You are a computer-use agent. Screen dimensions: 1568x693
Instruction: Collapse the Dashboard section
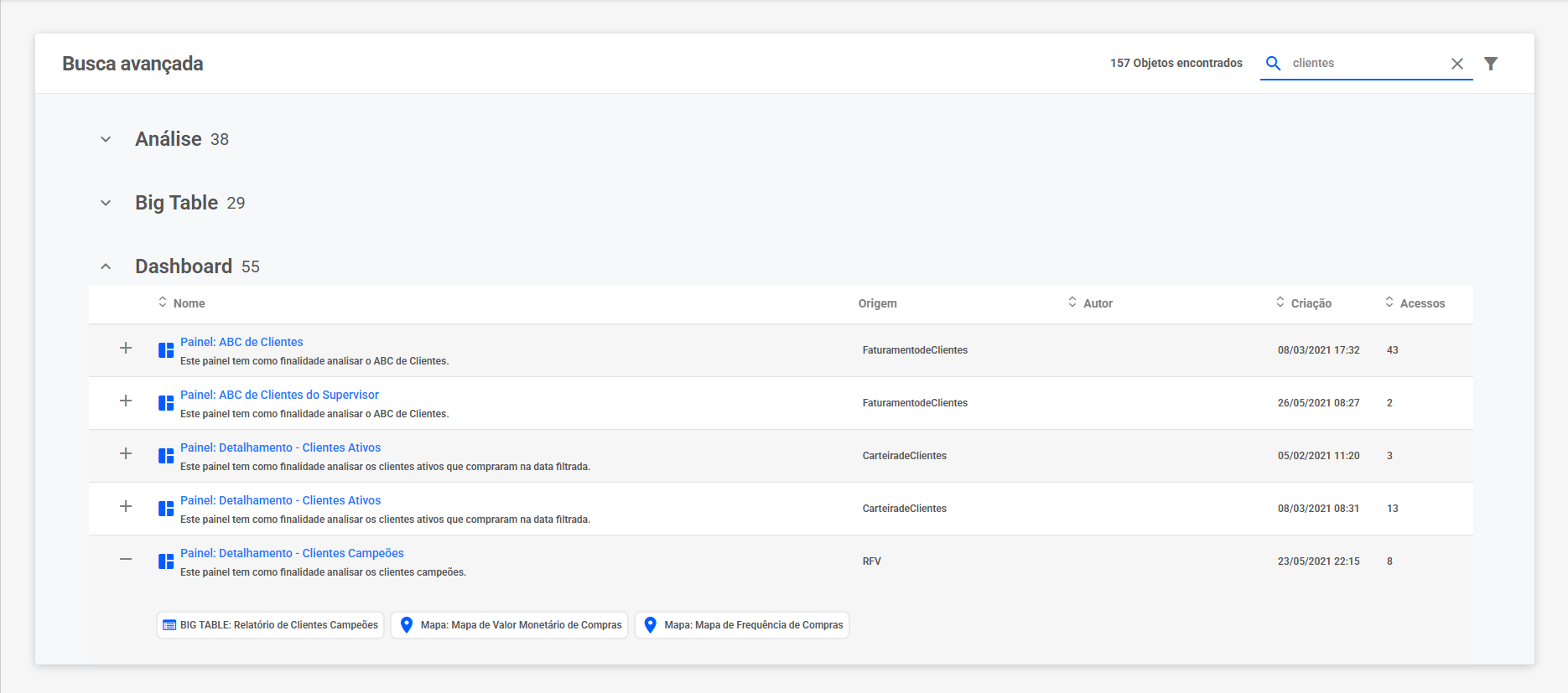(106, 266)
